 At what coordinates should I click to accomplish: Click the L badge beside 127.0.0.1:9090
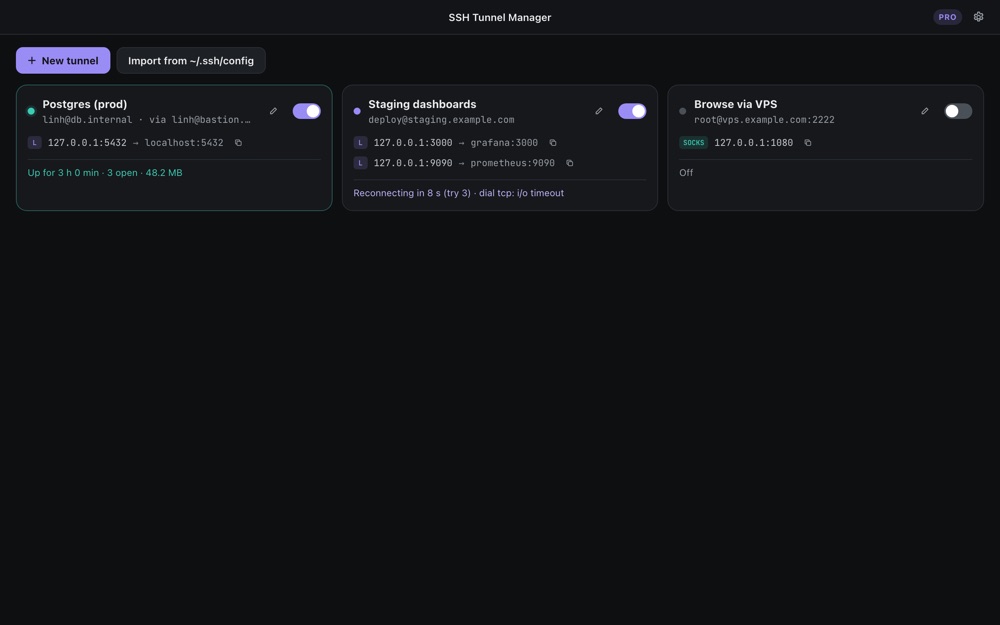(x=360, y=163)
